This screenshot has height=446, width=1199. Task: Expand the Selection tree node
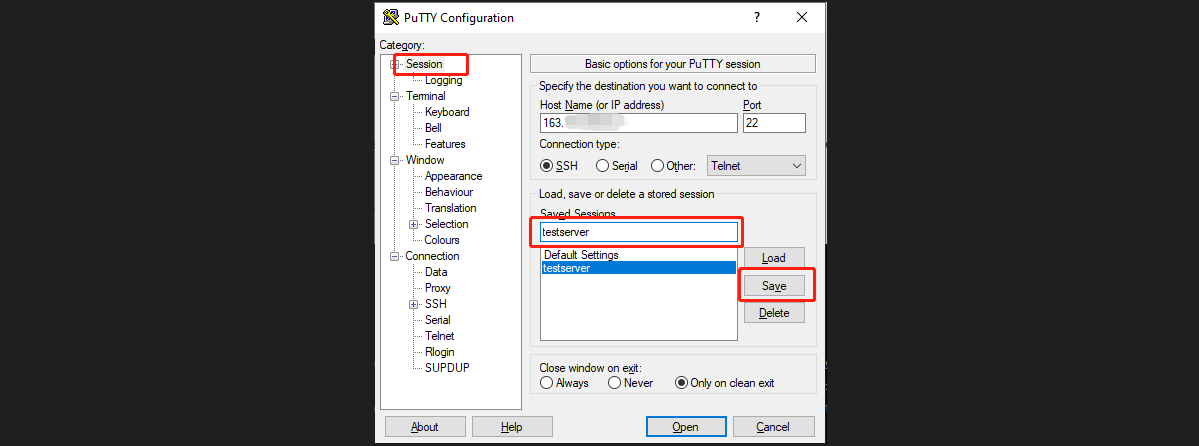(414, 224)
